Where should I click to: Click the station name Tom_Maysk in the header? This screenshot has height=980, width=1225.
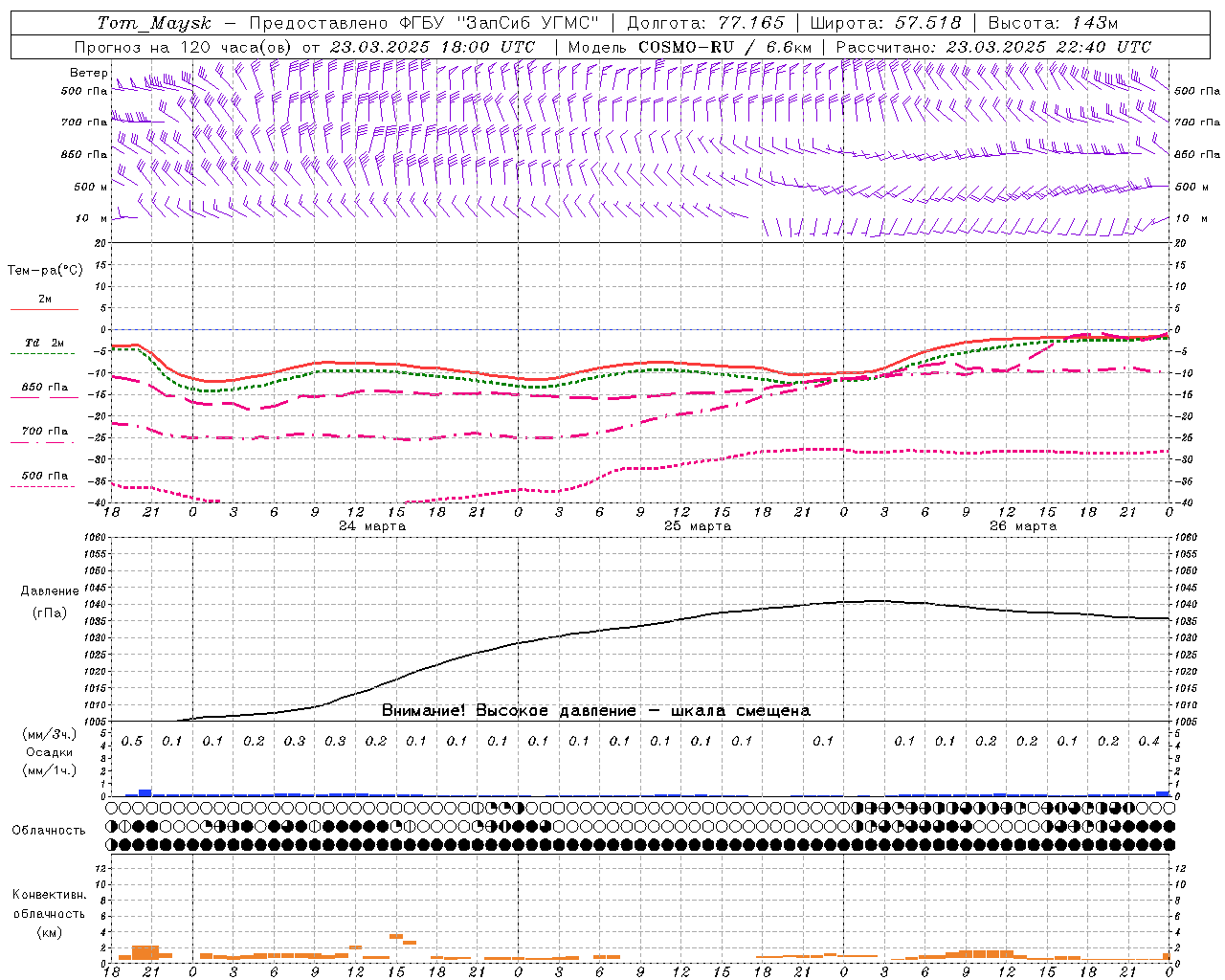click(154, 23)
